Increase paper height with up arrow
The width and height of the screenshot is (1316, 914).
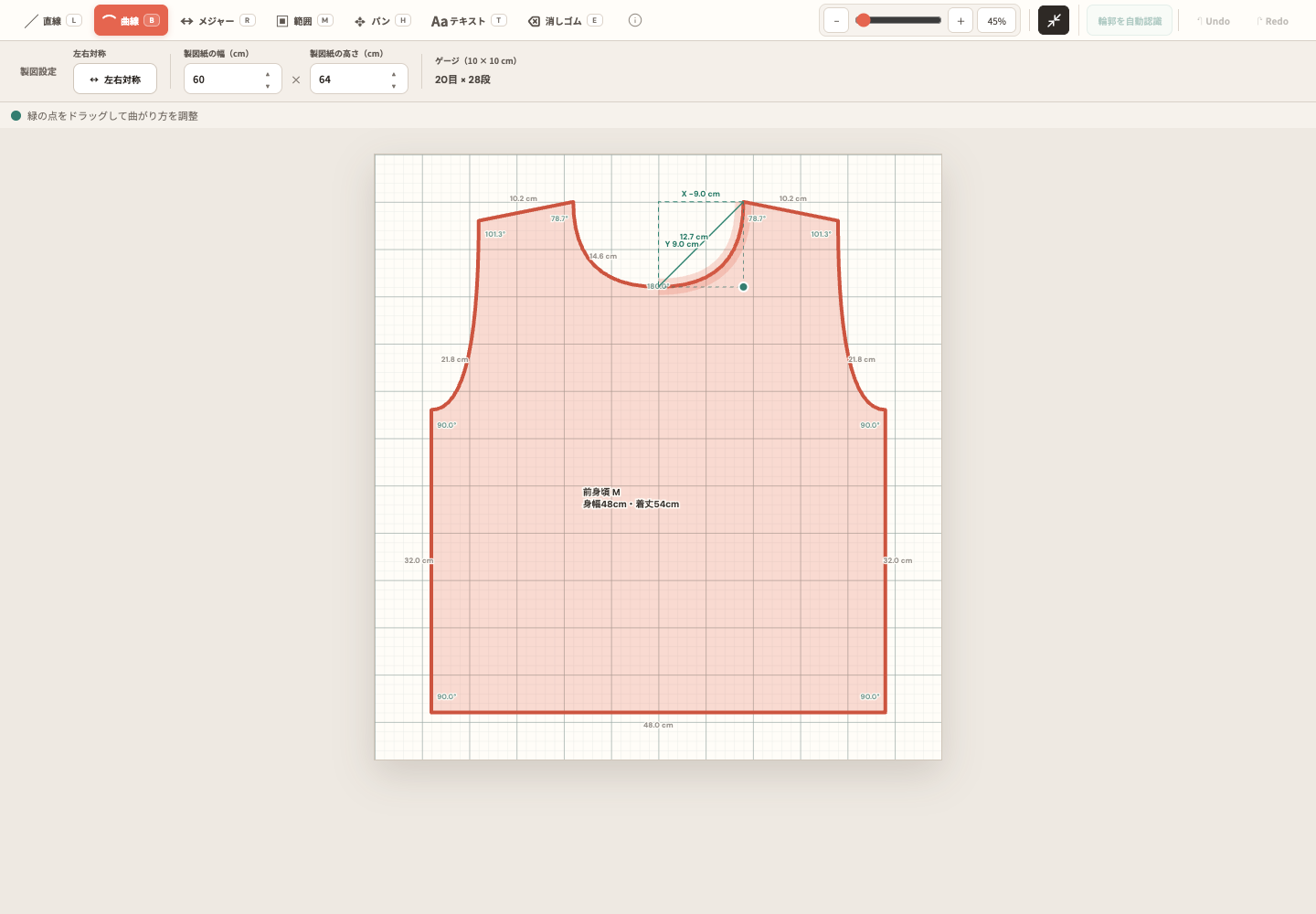click(394, 74)
